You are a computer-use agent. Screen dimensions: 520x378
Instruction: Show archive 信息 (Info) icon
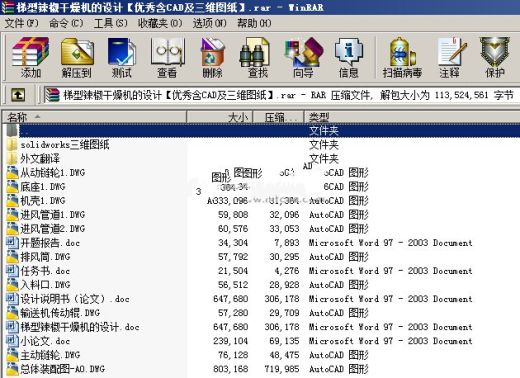349,57
